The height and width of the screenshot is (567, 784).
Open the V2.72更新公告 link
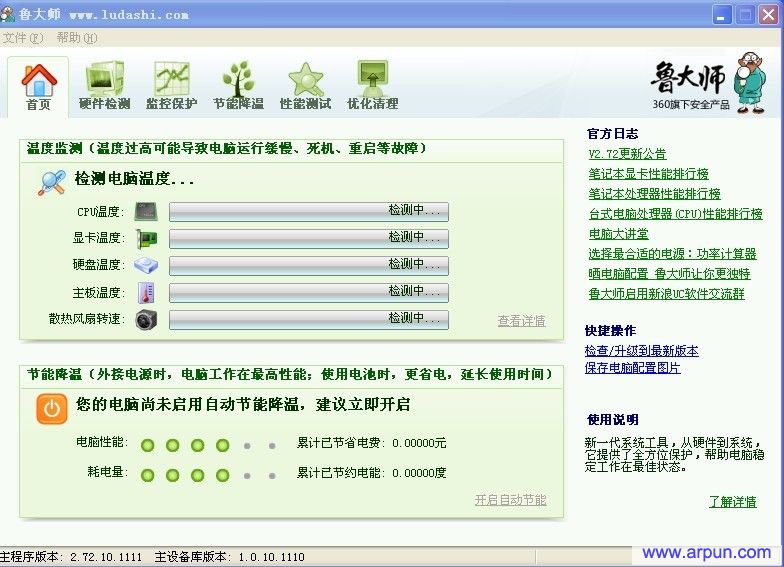(x=628, y=154)
